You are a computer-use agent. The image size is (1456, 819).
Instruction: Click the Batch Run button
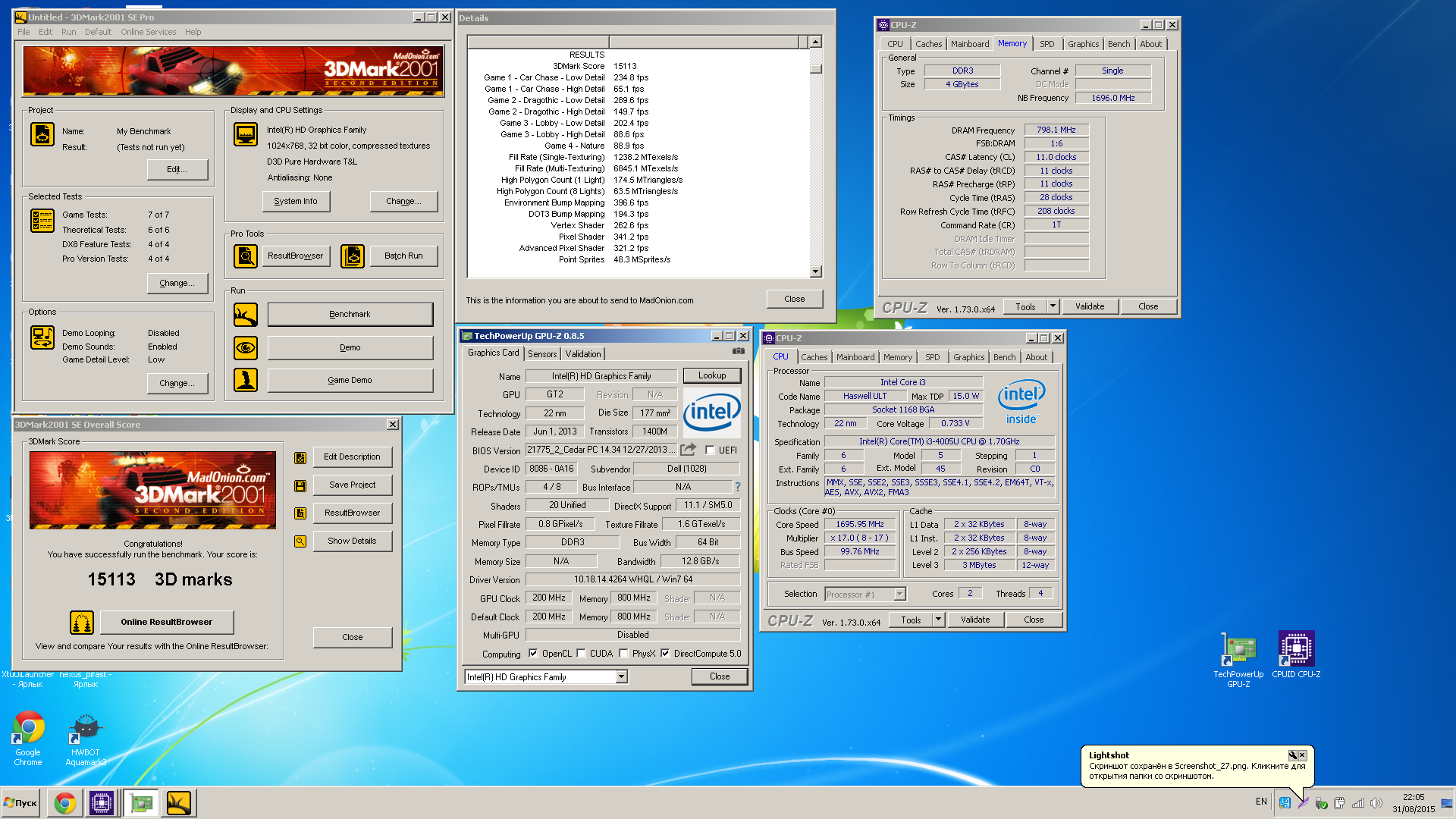click(403, 256)
